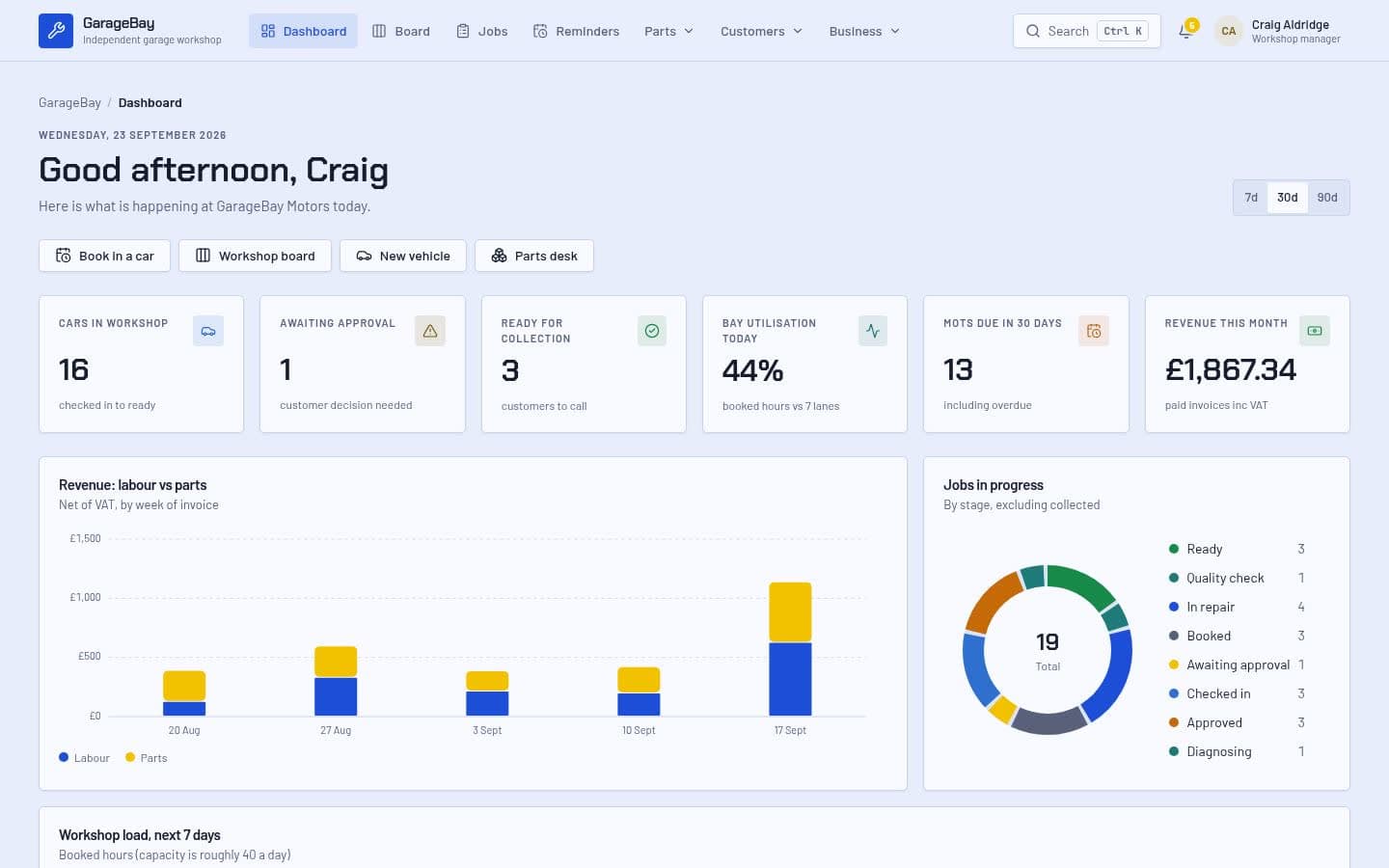Open the Parts desk button
Viewport: 1389px width, 868px height.
point(534,256)
